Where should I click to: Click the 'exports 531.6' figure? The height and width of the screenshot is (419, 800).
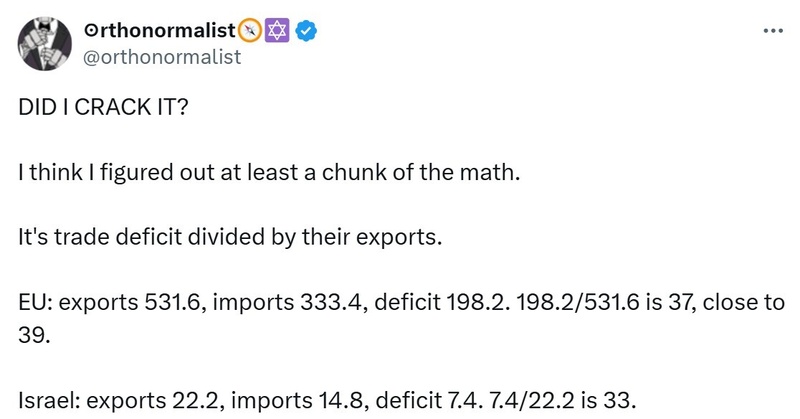point(133,303)
